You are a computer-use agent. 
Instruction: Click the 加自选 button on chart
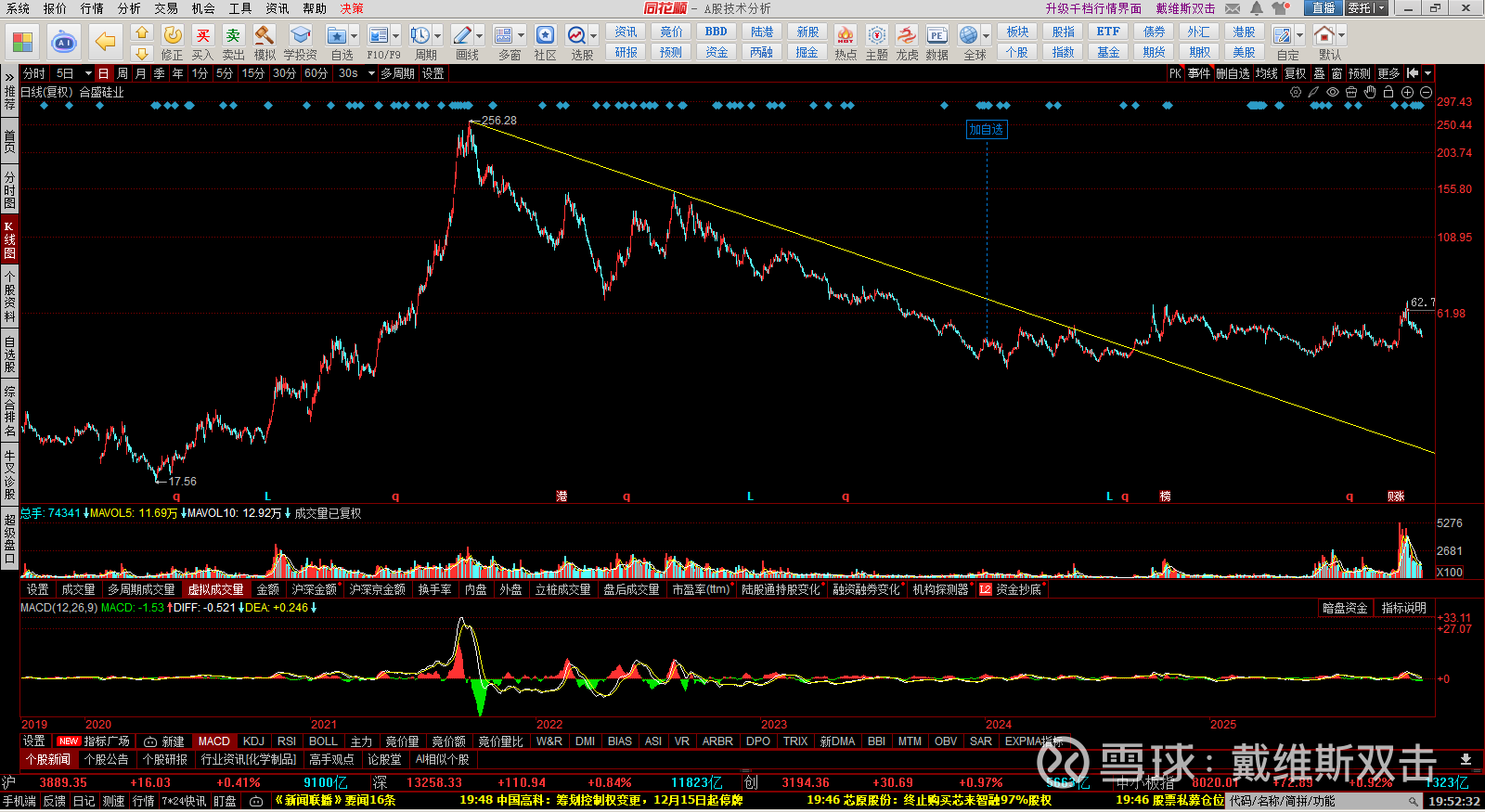(x=987, y=130)
